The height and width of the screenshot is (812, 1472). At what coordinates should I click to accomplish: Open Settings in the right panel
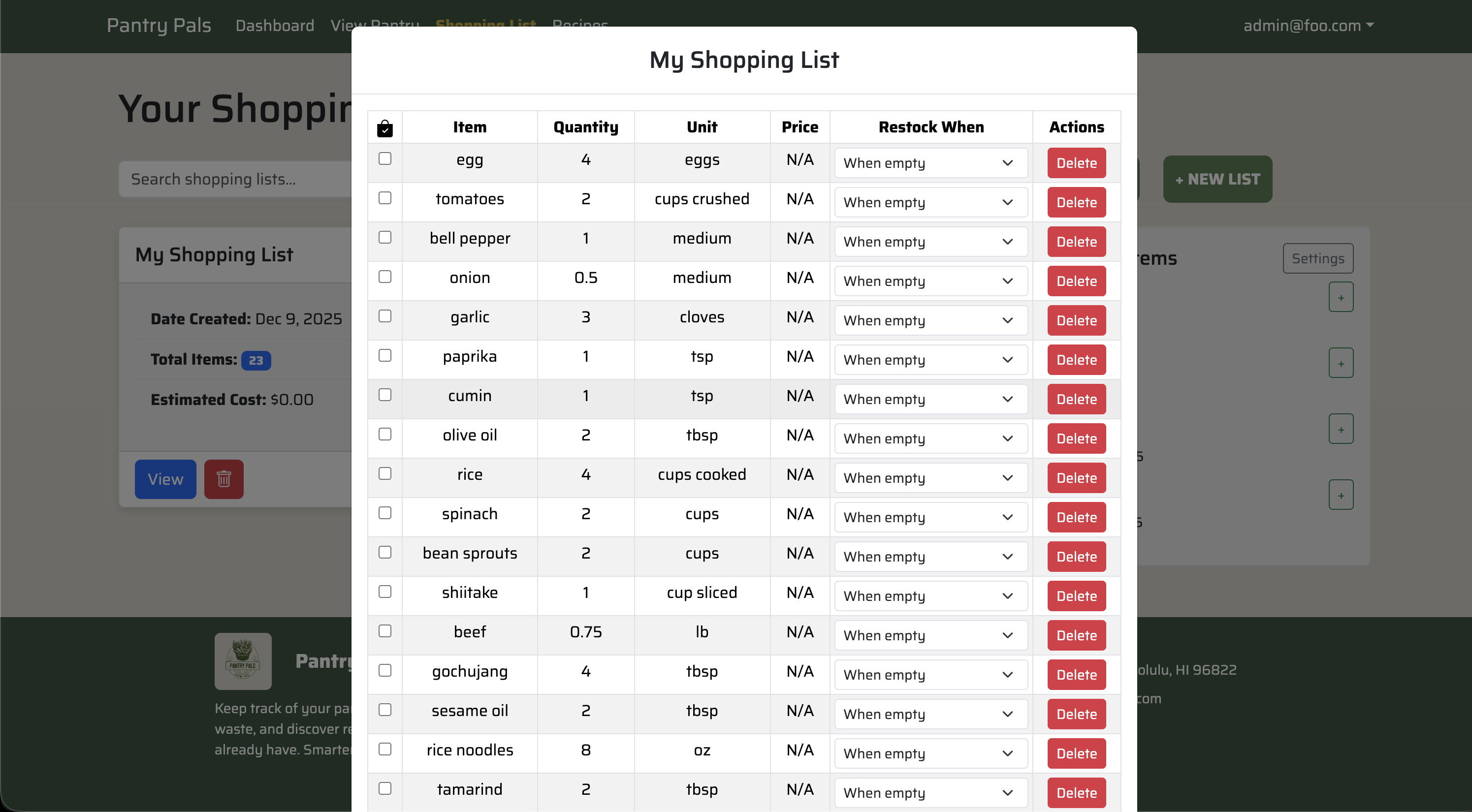[x=1318, y=258]
